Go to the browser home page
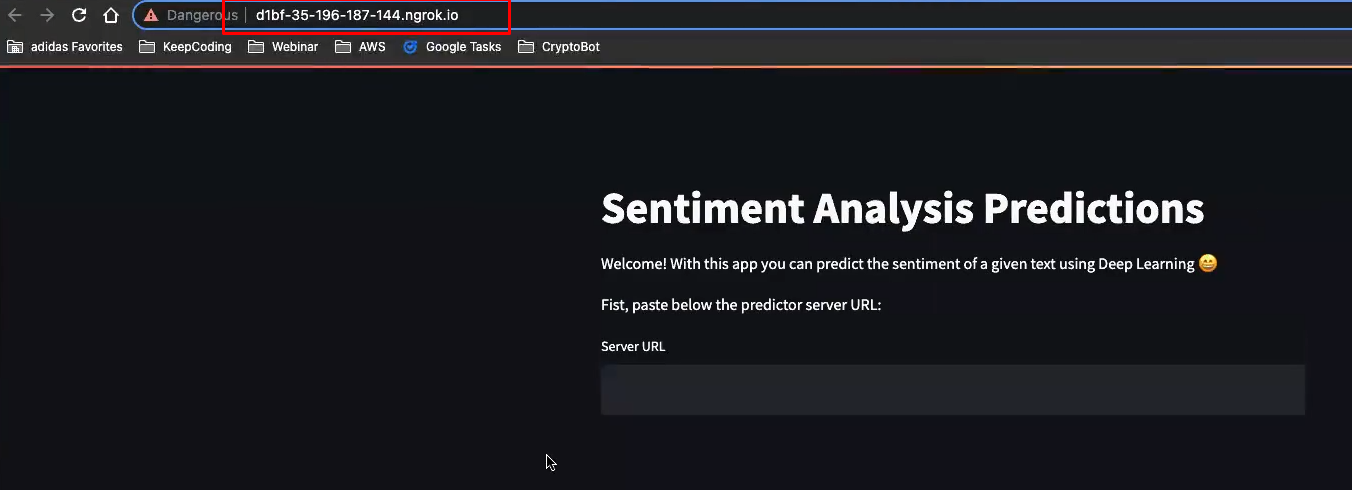The width and height of the screenshot is (1352, 490). pos(111,15)
